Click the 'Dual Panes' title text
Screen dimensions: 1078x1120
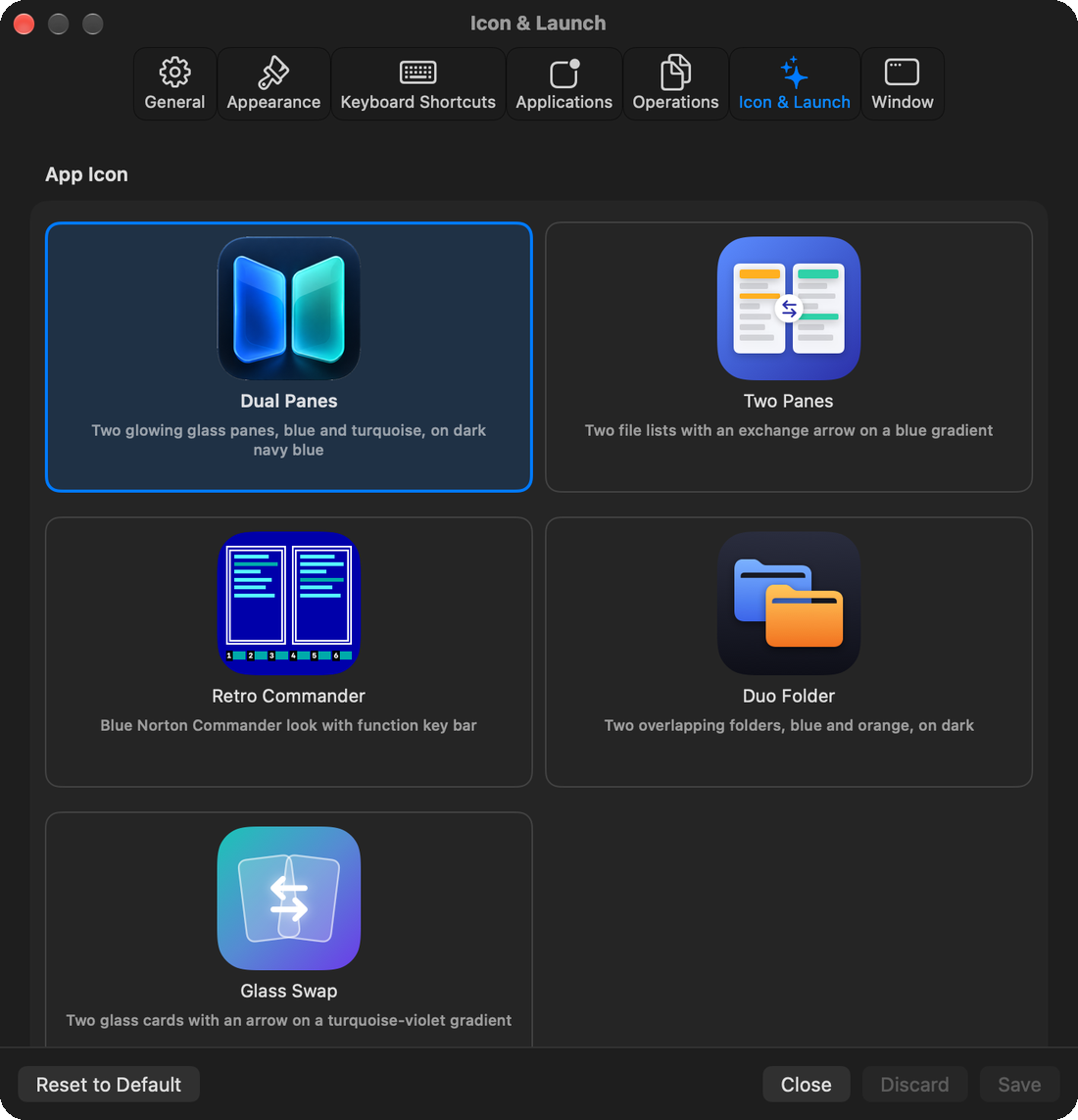pyautogui.click(x=288, y=401)
